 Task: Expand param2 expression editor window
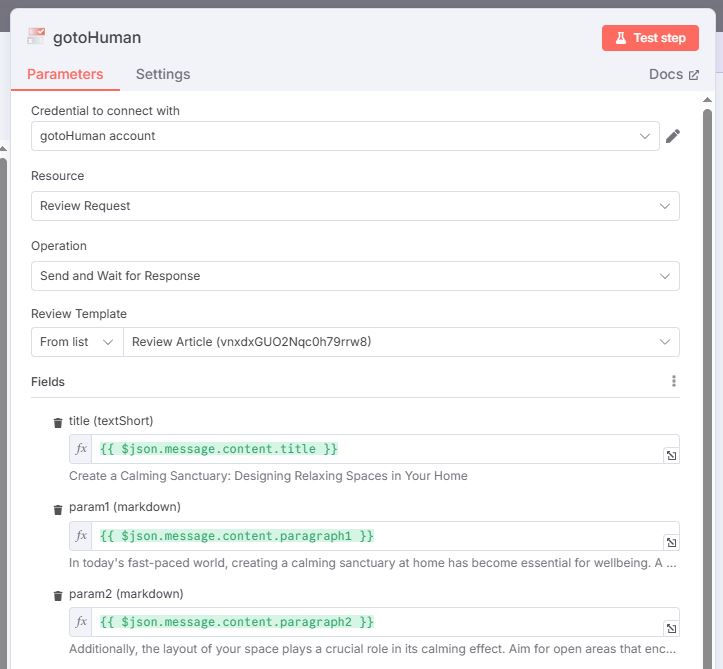click(671, 628)
